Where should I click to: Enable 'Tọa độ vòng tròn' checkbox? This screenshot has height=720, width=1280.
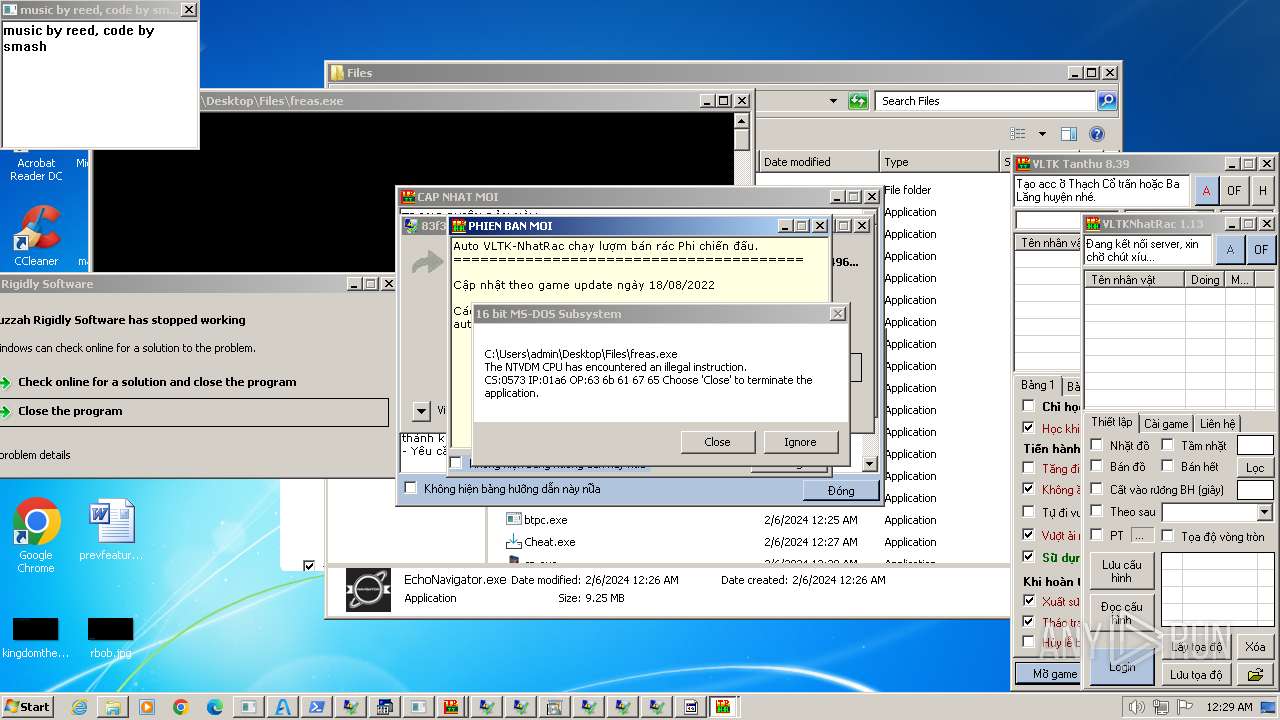[x=1167, y=536]
